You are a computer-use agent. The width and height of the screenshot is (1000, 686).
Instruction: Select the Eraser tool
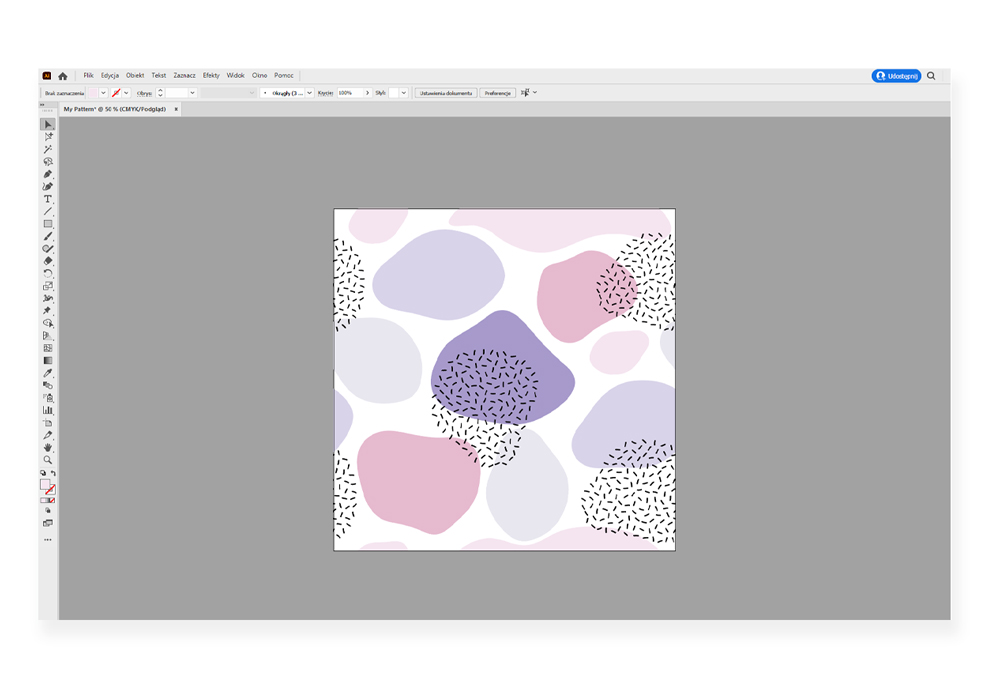[x=47, y=261]
